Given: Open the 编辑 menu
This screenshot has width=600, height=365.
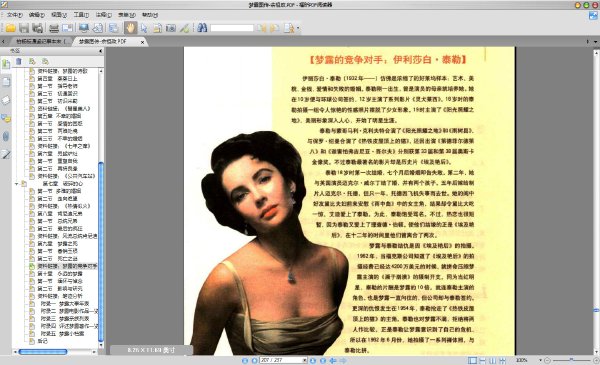Looking at the screenshot, I should [37, 15].
